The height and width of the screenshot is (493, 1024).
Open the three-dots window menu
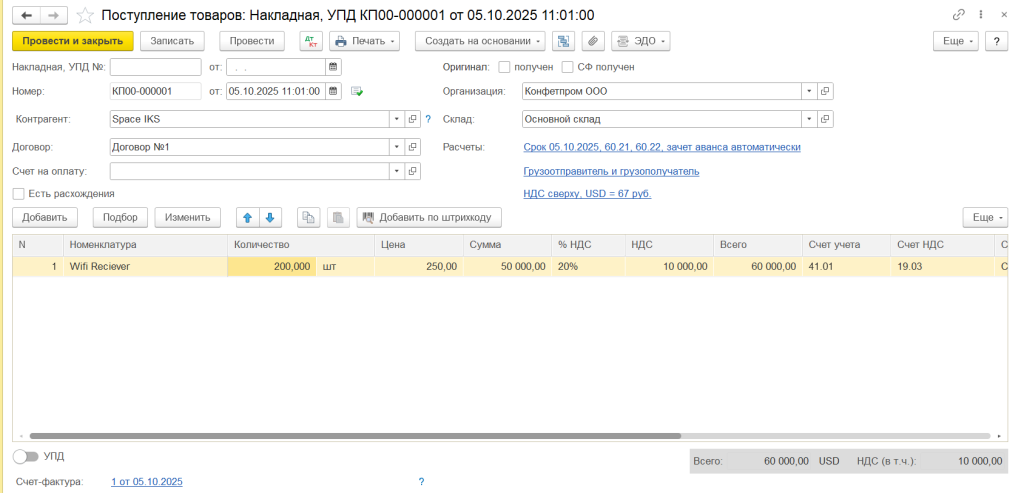(x=981, y=14)
